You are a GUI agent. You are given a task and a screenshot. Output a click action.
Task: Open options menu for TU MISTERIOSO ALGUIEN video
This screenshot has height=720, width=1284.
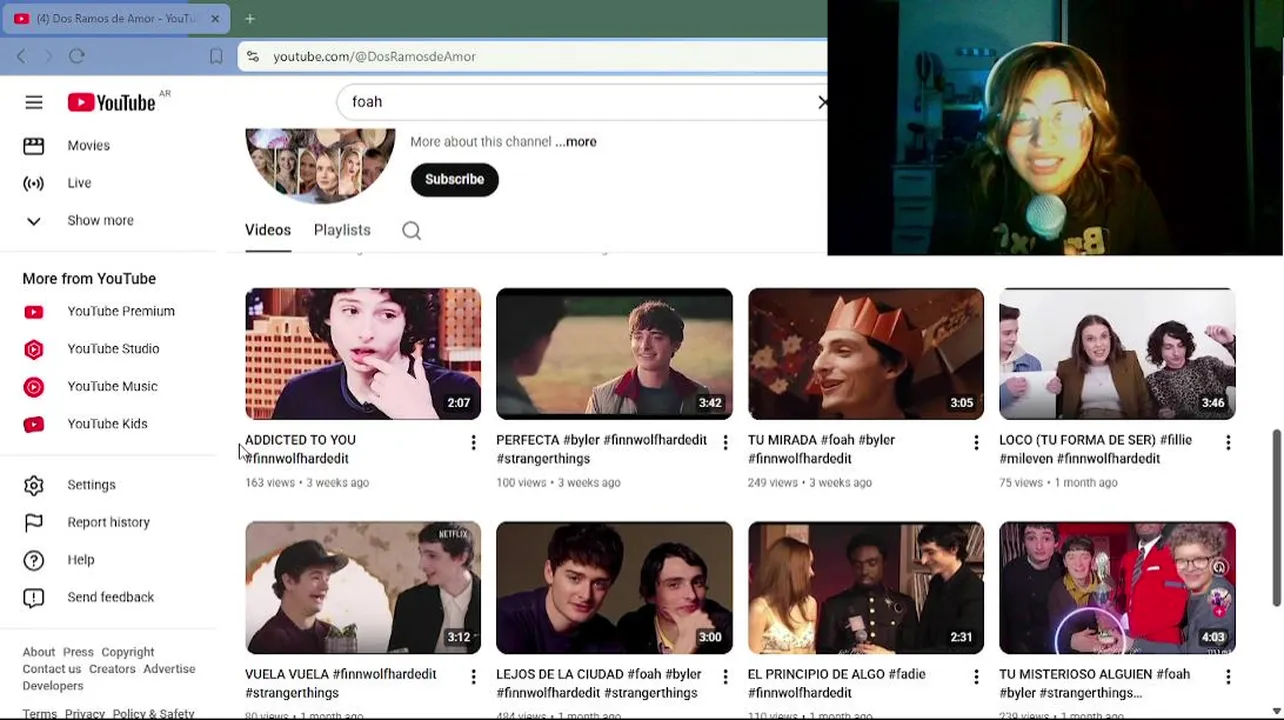pyautogui.click(x=1228, y=677)
